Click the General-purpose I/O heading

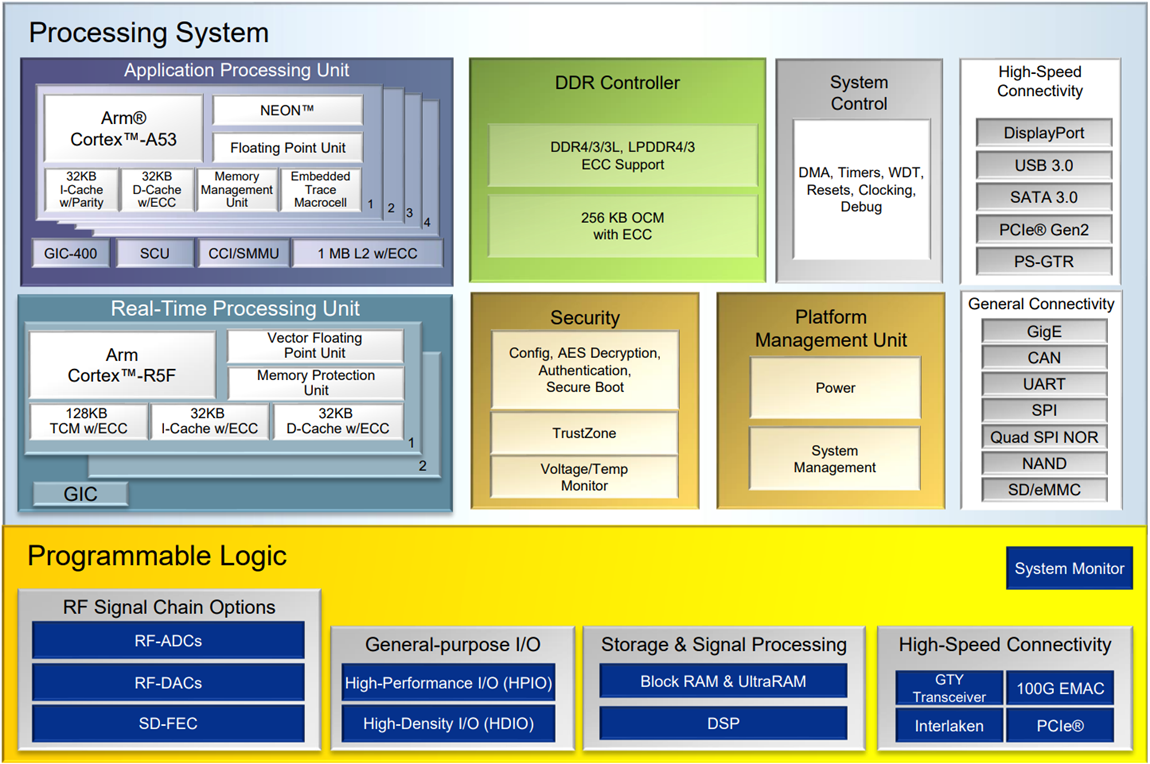(x=453, y=644)
